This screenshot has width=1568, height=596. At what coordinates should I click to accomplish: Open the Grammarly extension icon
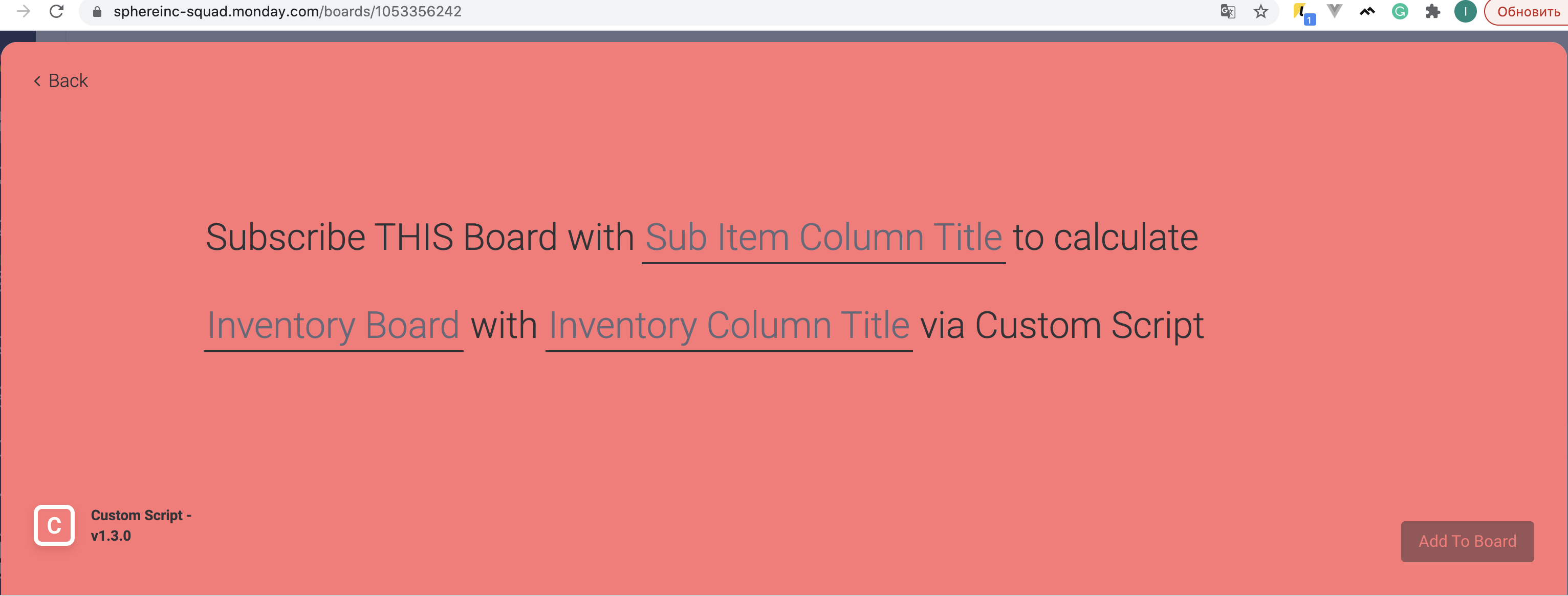1400,12
